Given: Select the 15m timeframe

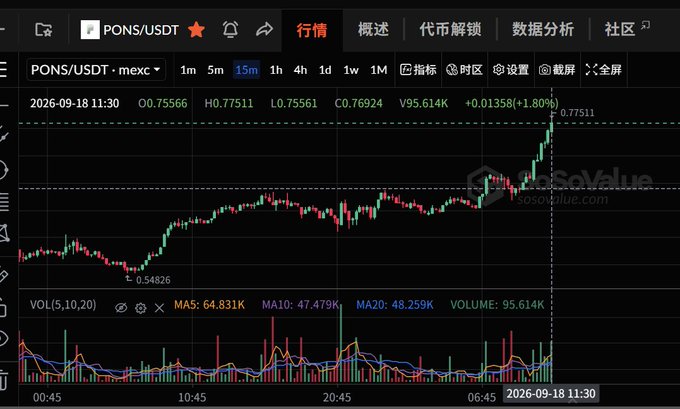Looking at the screenshot, I should [x=246, y=70].
